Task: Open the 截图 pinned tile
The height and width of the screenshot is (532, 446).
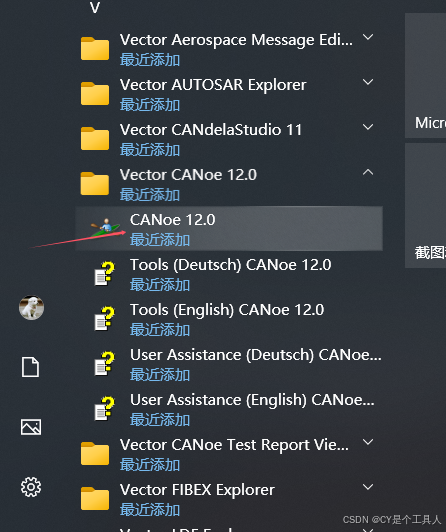Action: coord(425,206)
